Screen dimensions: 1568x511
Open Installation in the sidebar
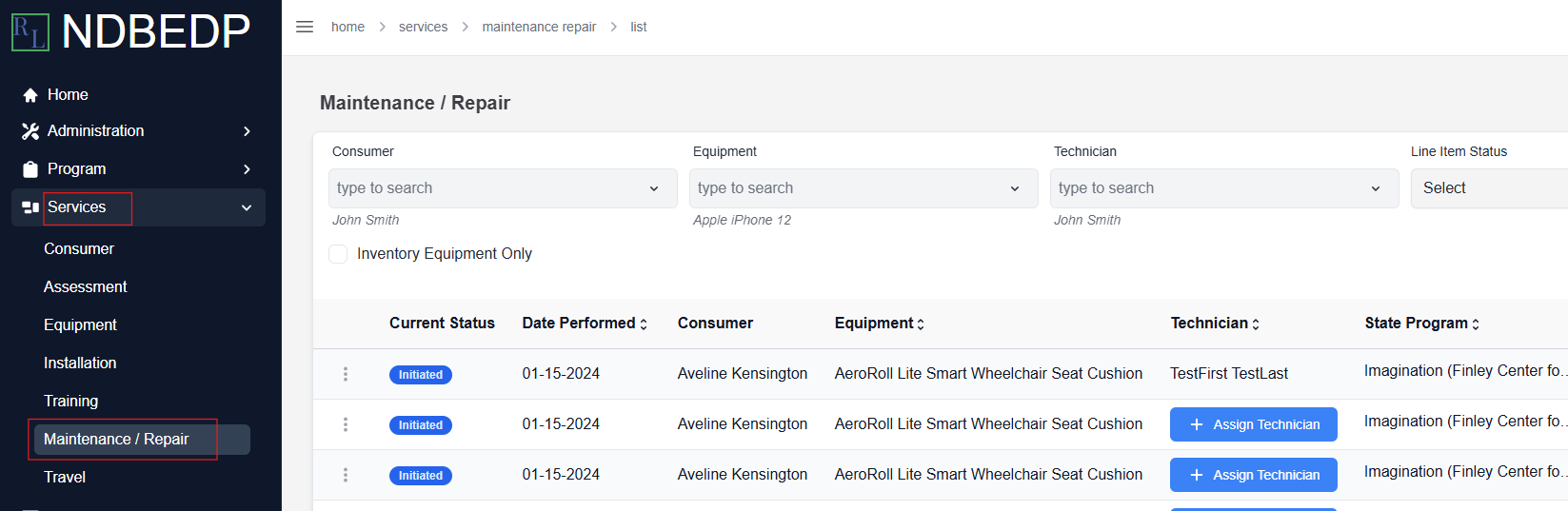tap(80, 364)
